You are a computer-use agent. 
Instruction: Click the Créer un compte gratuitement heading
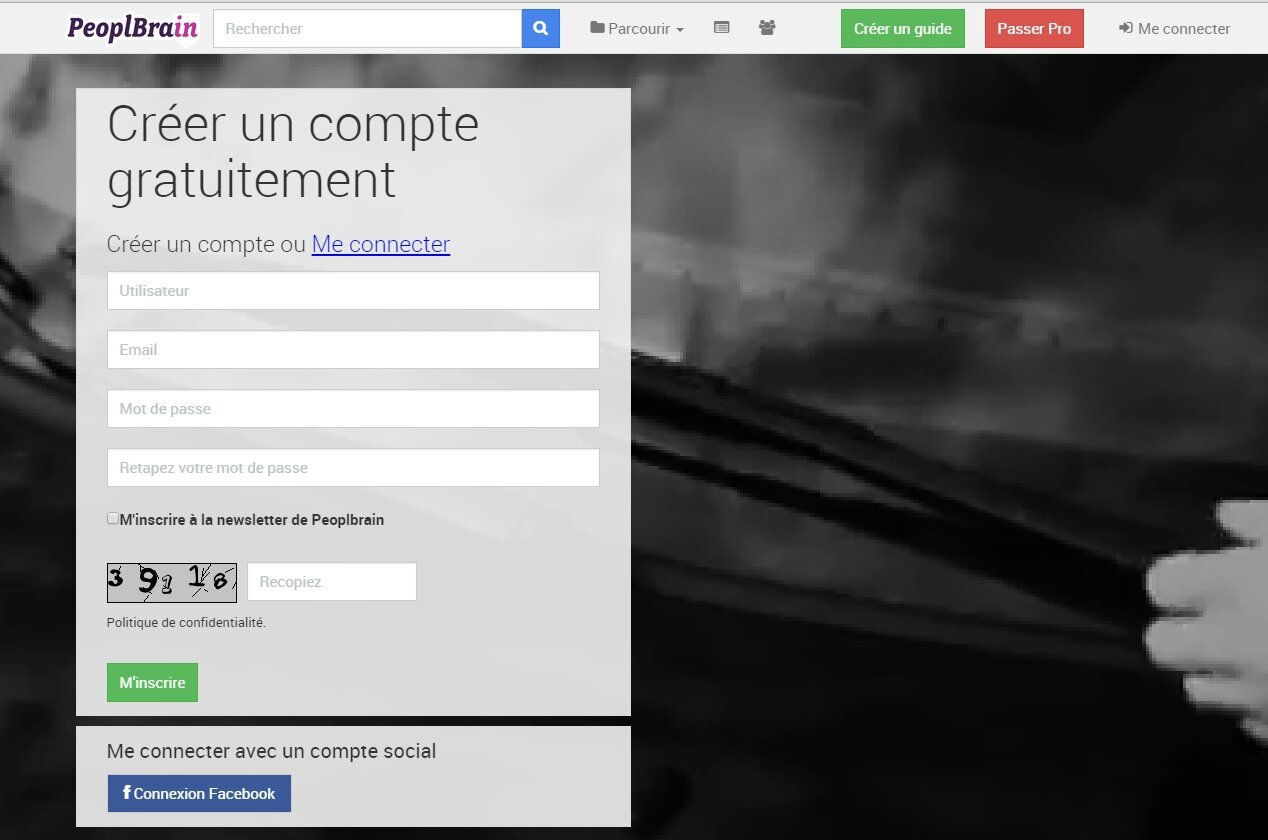(293, 152)
